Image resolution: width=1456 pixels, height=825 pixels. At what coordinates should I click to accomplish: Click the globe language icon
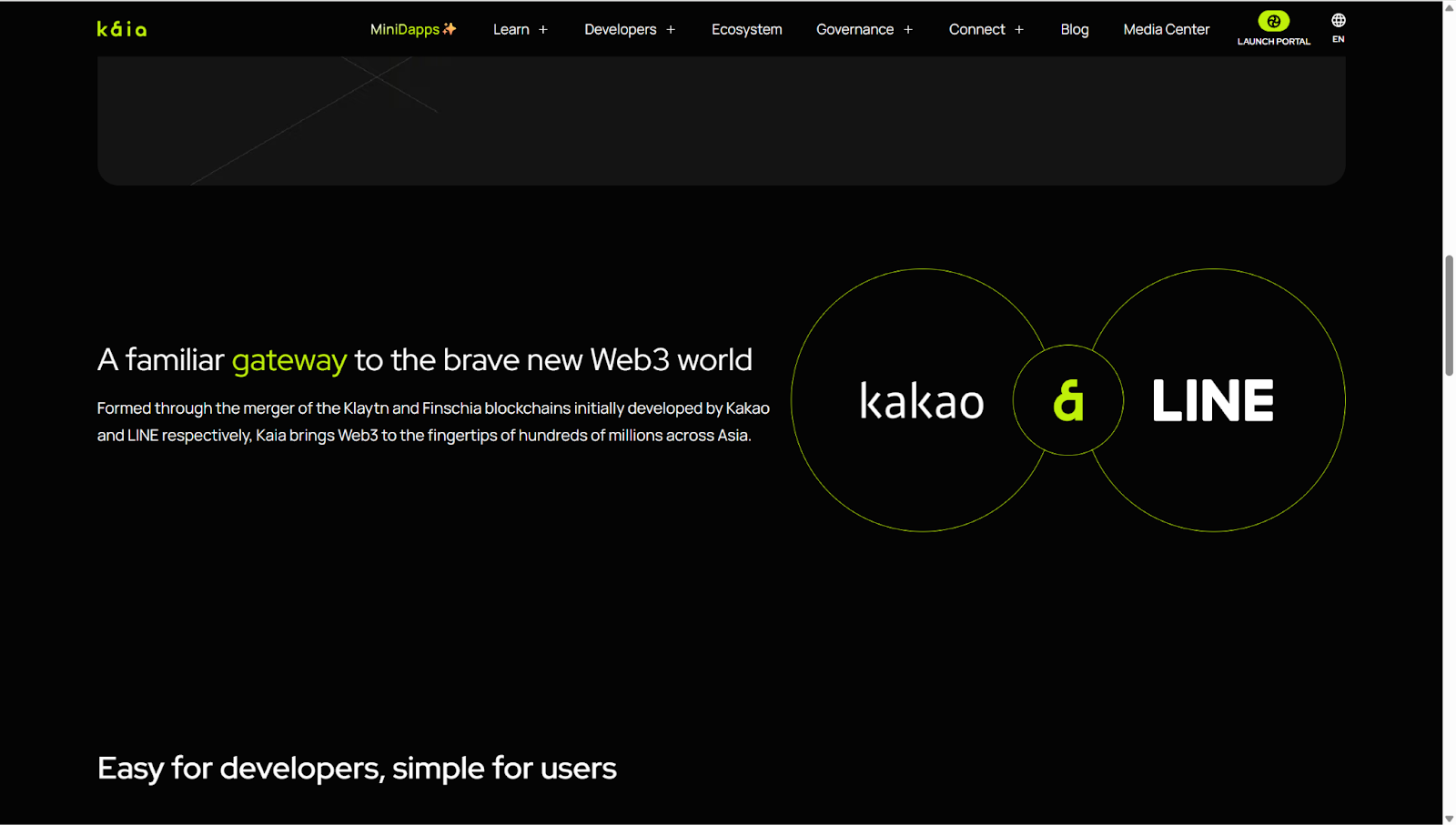point(1338,20)
